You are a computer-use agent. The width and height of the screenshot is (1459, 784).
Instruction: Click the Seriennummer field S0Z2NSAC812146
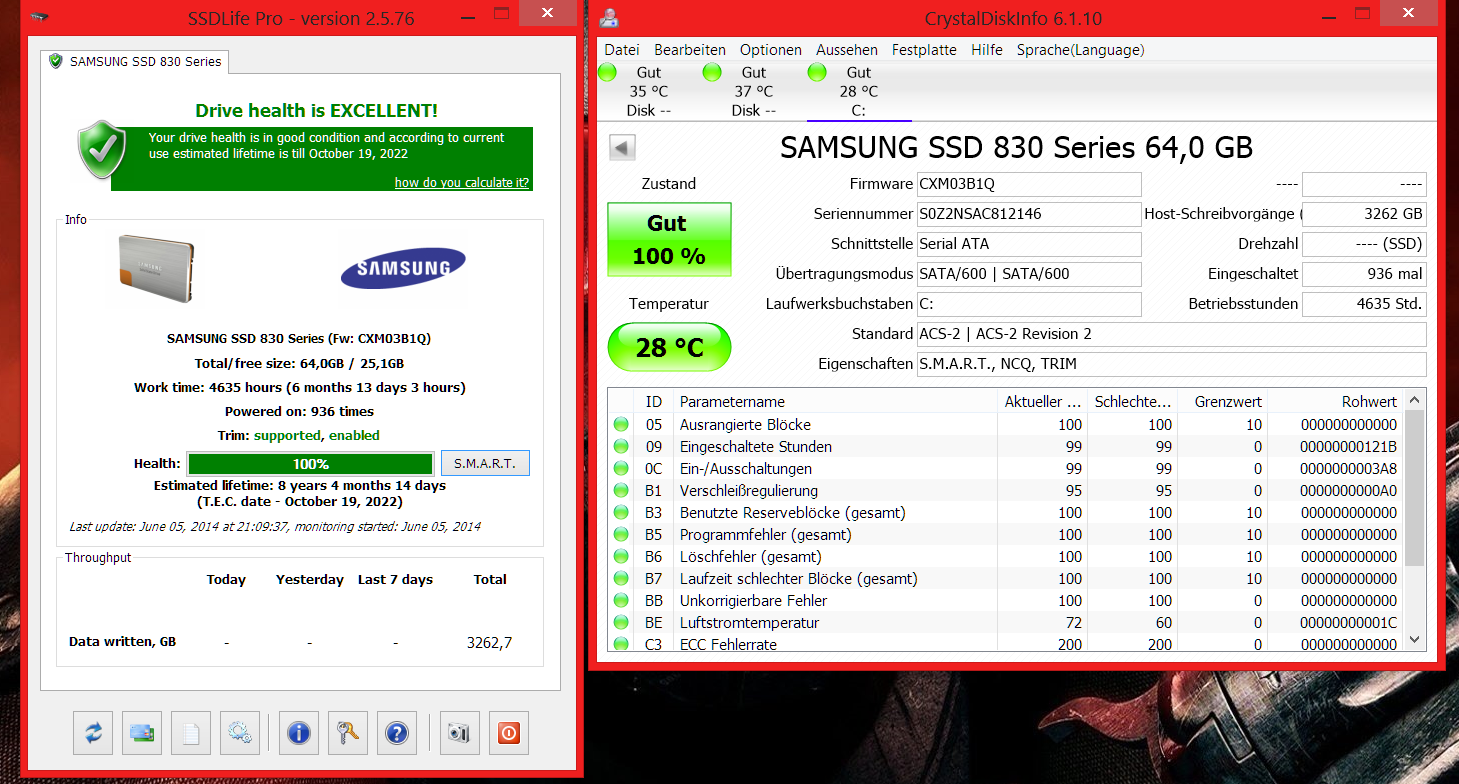click(x=1028, y=214)
